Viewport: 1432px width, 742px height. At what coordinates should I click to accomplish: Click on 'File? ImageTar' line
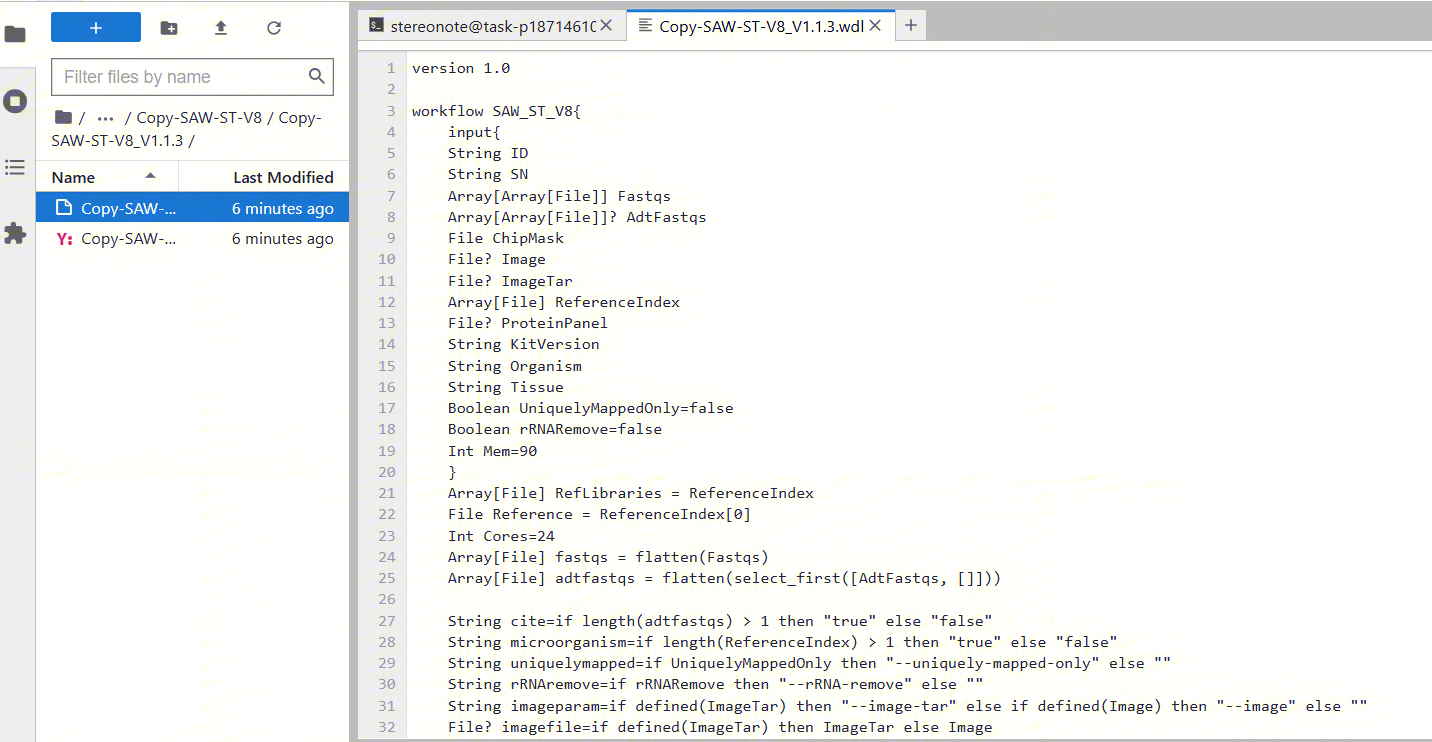[510, 281]
